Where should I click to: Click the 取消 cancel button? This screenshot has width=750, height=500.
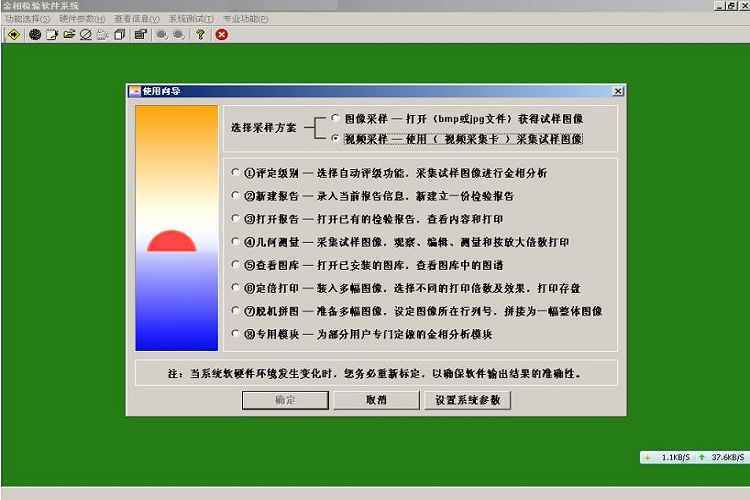coord(376,400)
